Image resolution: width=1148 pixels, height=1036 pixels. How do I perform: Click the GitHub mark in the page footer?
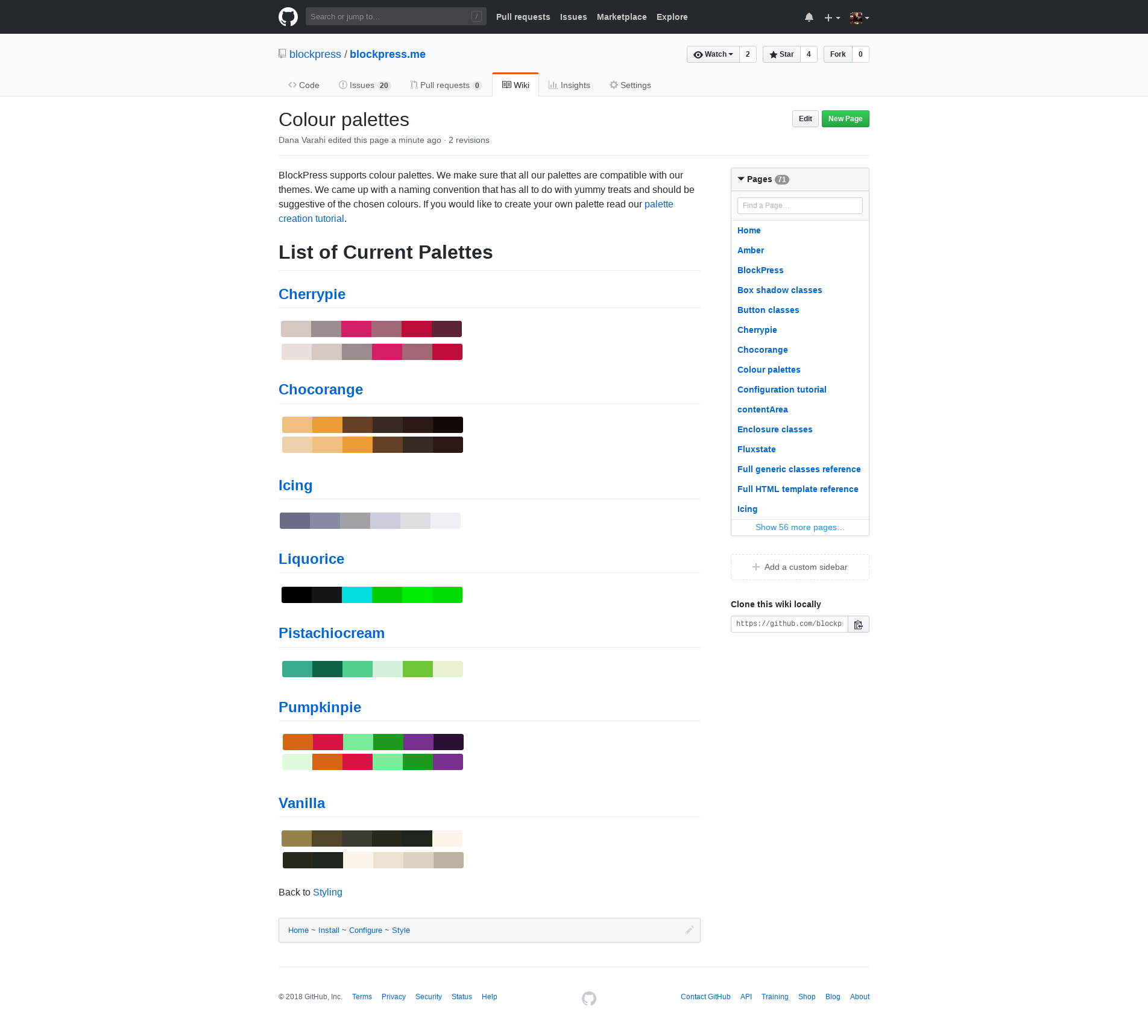(x=589, y=999)
